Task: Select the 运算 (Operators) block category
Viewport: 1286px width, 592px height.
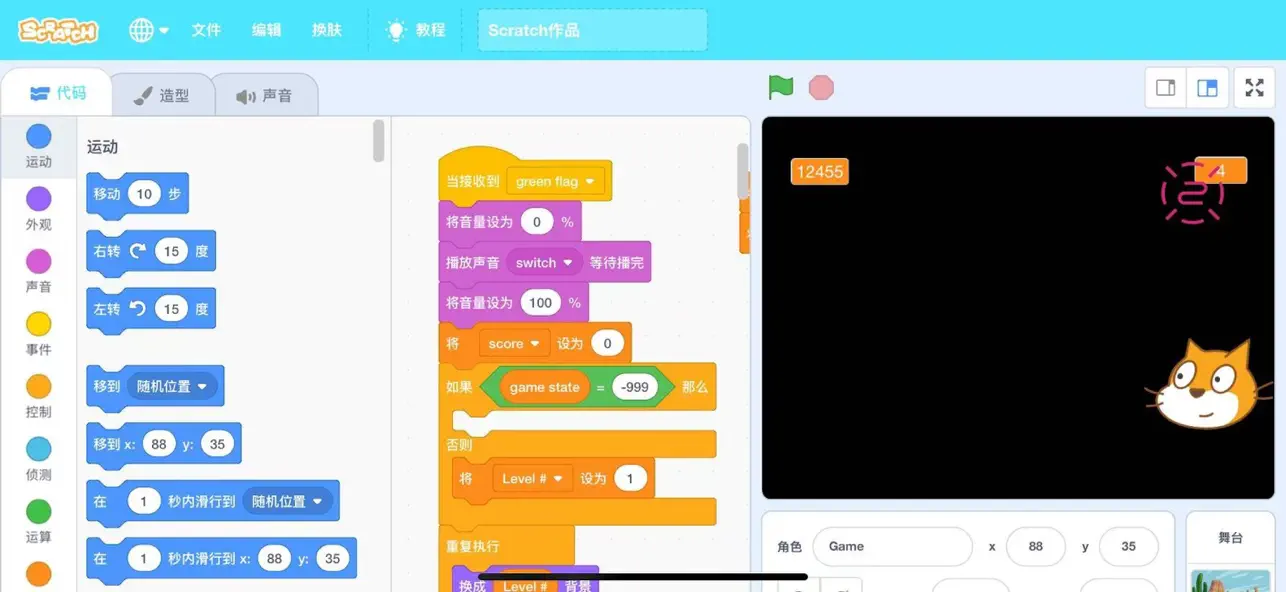Action: 38,523
